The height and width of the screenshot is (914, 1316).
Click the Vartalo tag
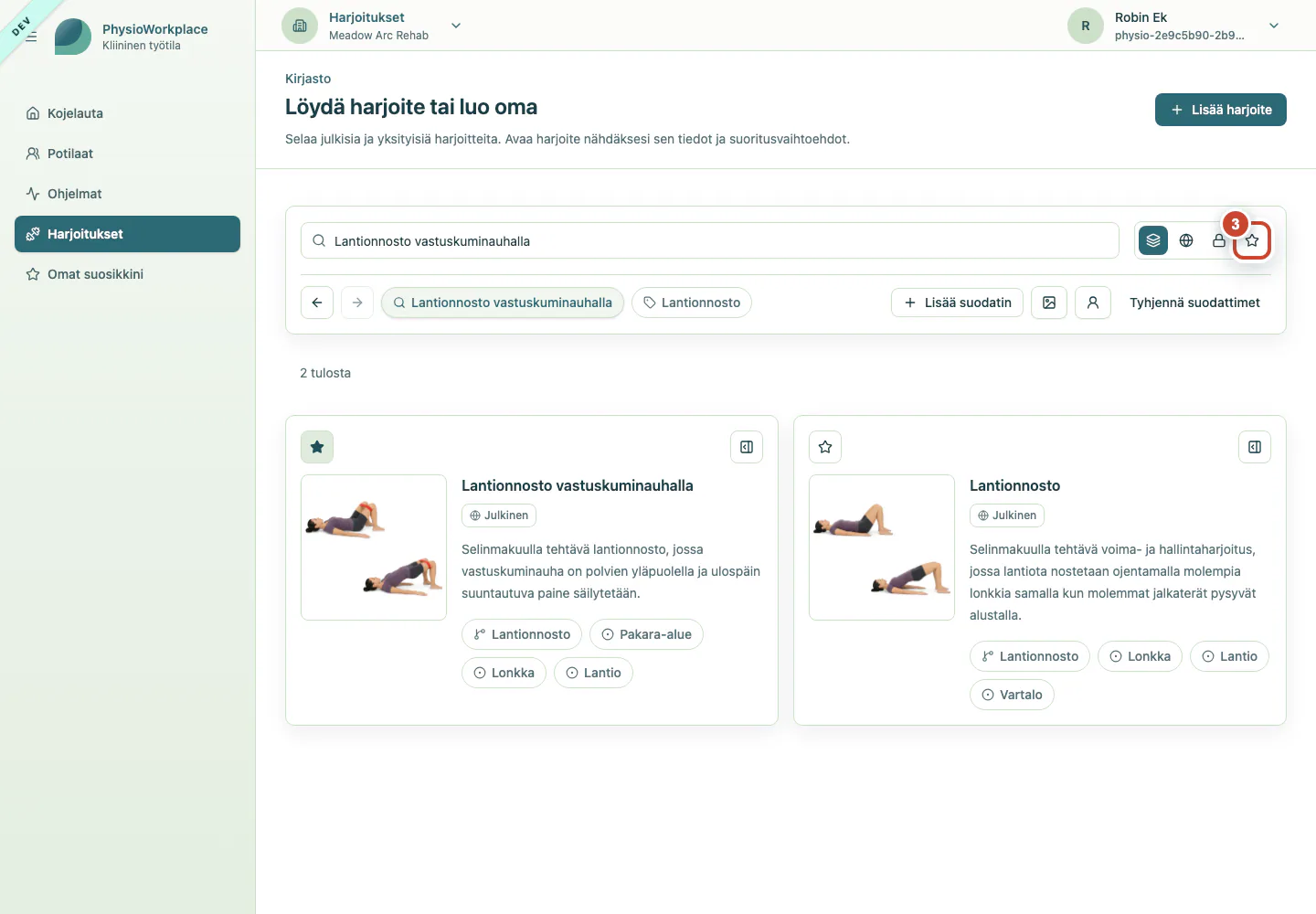[x=1012, y=695]
